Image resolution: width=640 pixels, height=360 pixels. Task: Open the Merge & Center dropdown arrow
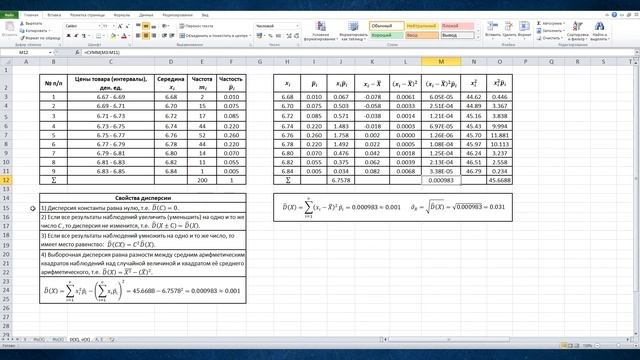tap(250, 36)
